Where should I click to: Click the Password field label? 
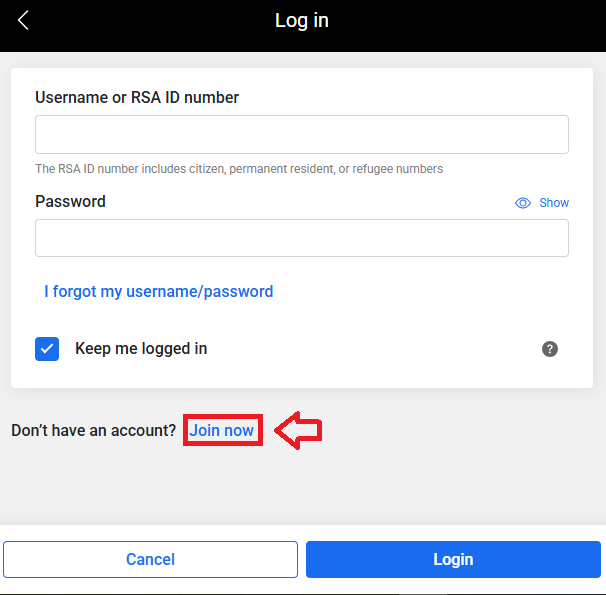[70, 201]
